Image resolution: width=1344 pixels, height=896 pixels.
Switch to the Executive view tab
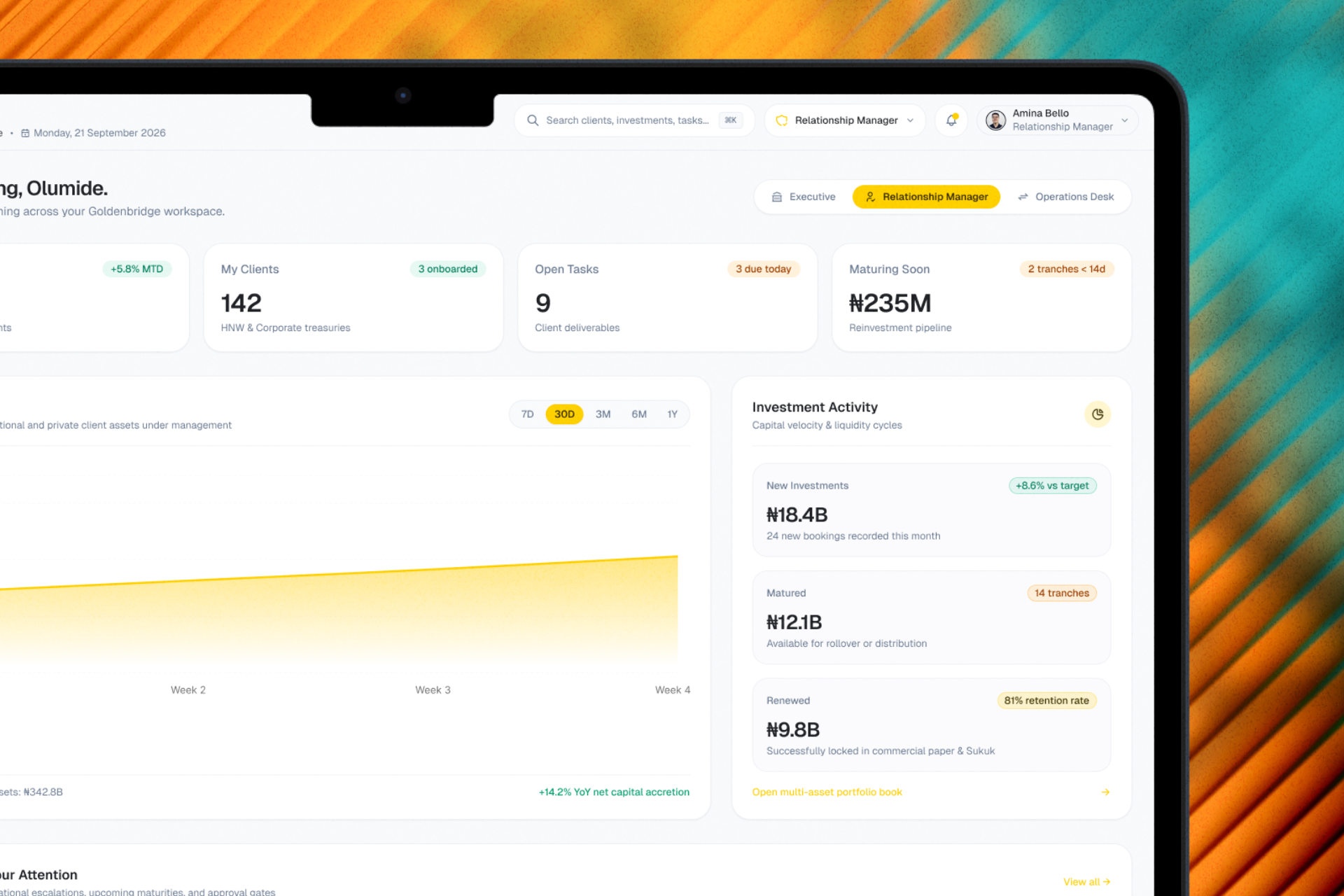coord(804,197)
